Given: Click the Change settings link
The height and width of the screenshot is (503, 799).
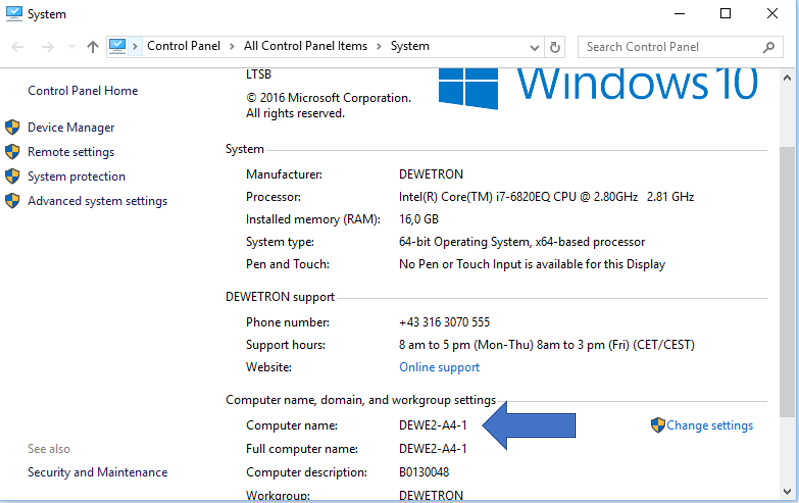Looking at the screenshot, I should pyautogui.click(x=709, y=425).
